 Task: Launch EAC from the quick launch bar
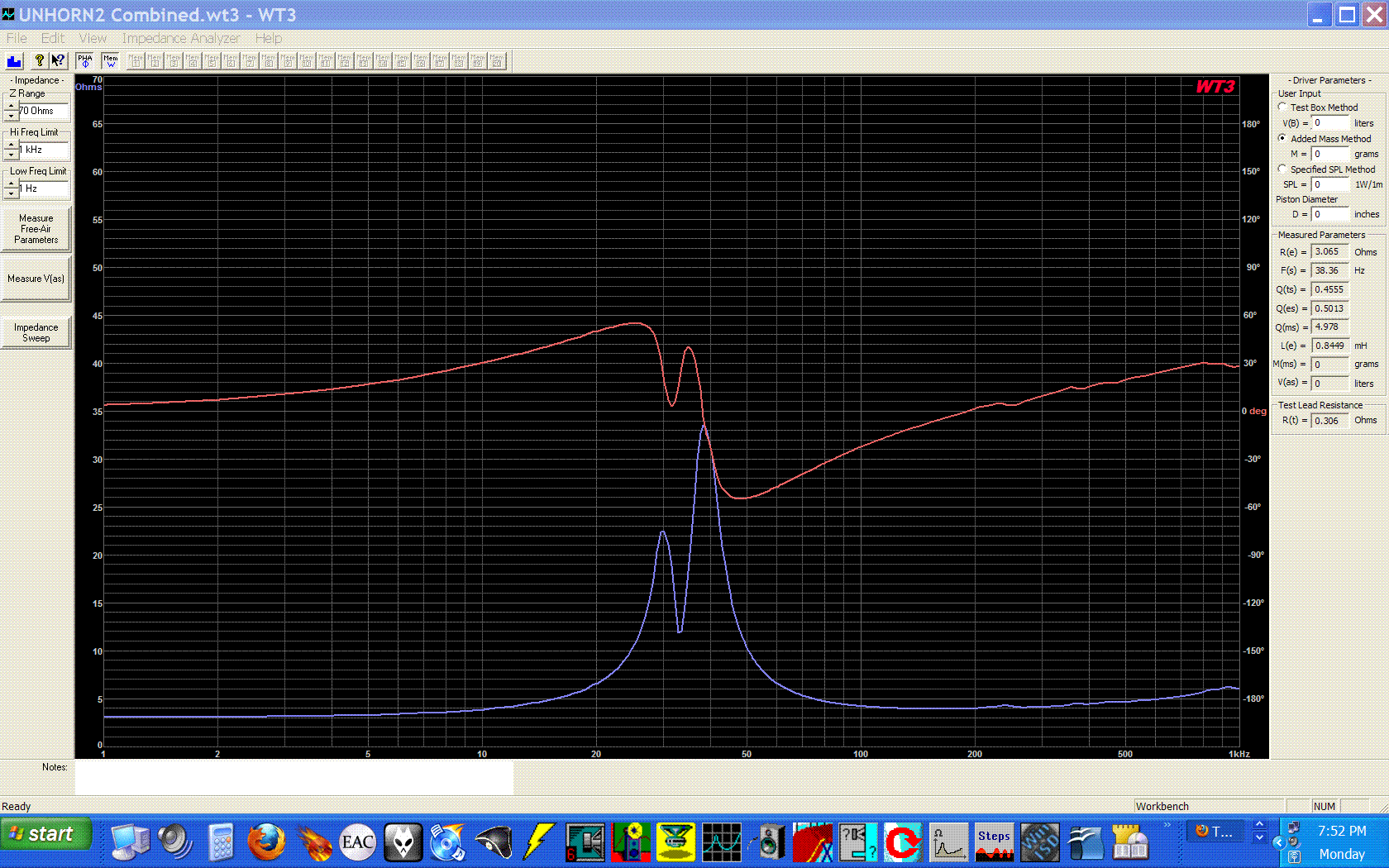(357, 842)
